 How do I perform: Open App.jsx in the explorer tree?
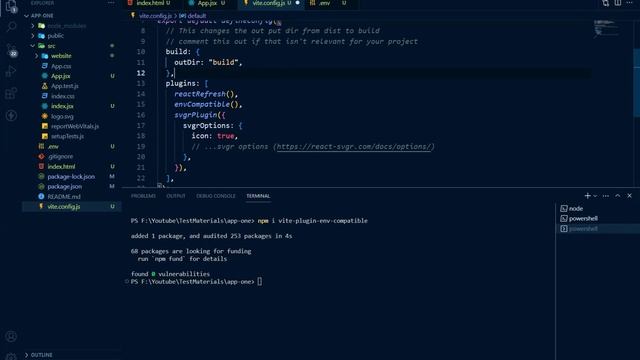[x=60, y=76]
